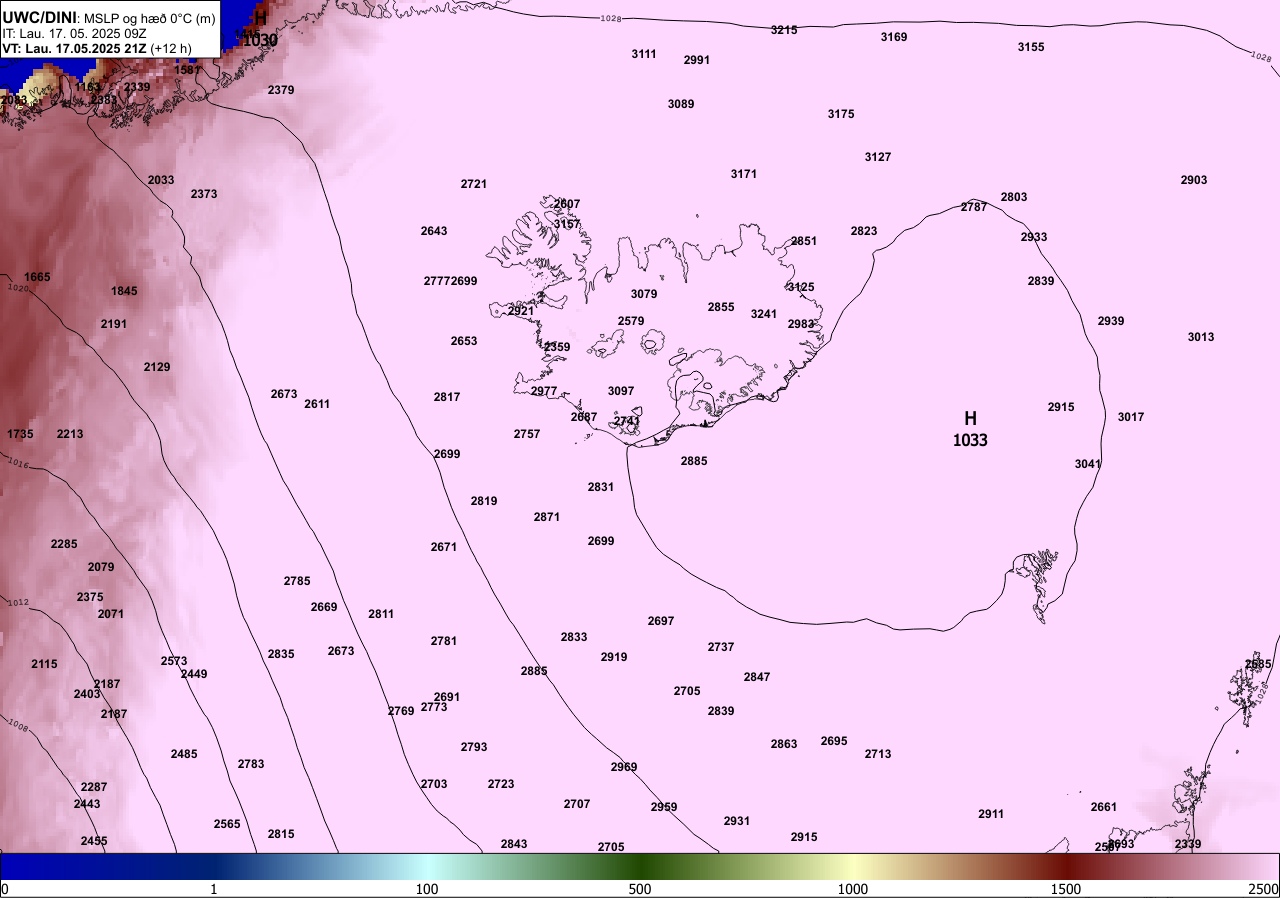
Task: Click the 3175 height value
Action: pos(841,114)
